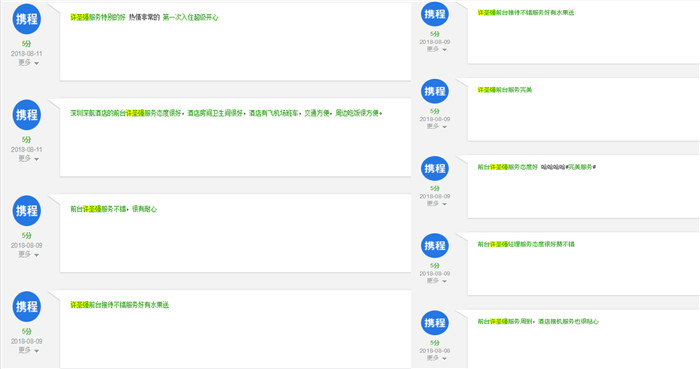Click the 5分 score of the '酒店接机服务' review
Image resolution: width=700 pixels, height=369 pixels.
click(x=435, y=343)
